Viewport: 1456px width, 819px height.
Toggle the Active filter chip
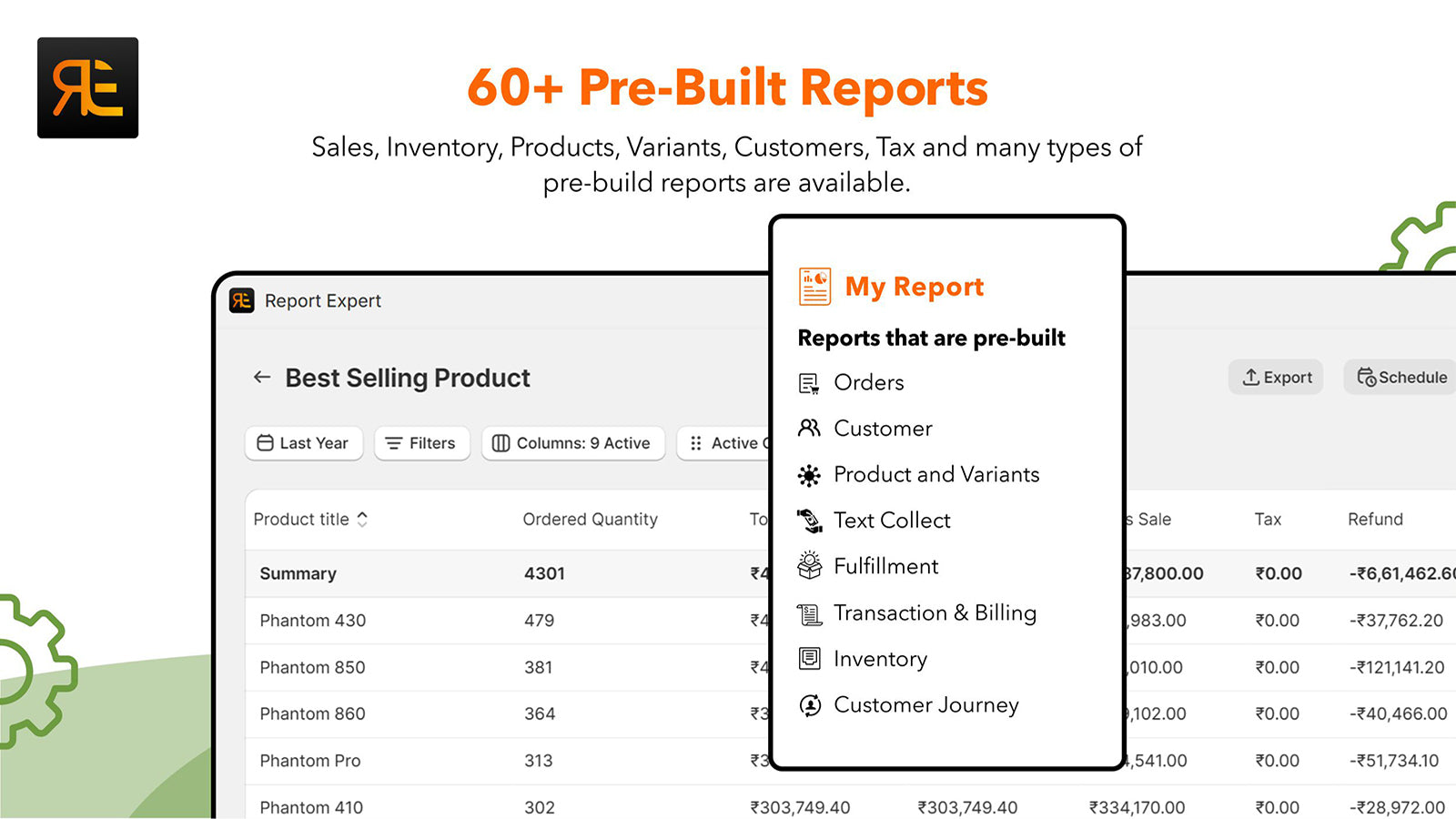733,443
